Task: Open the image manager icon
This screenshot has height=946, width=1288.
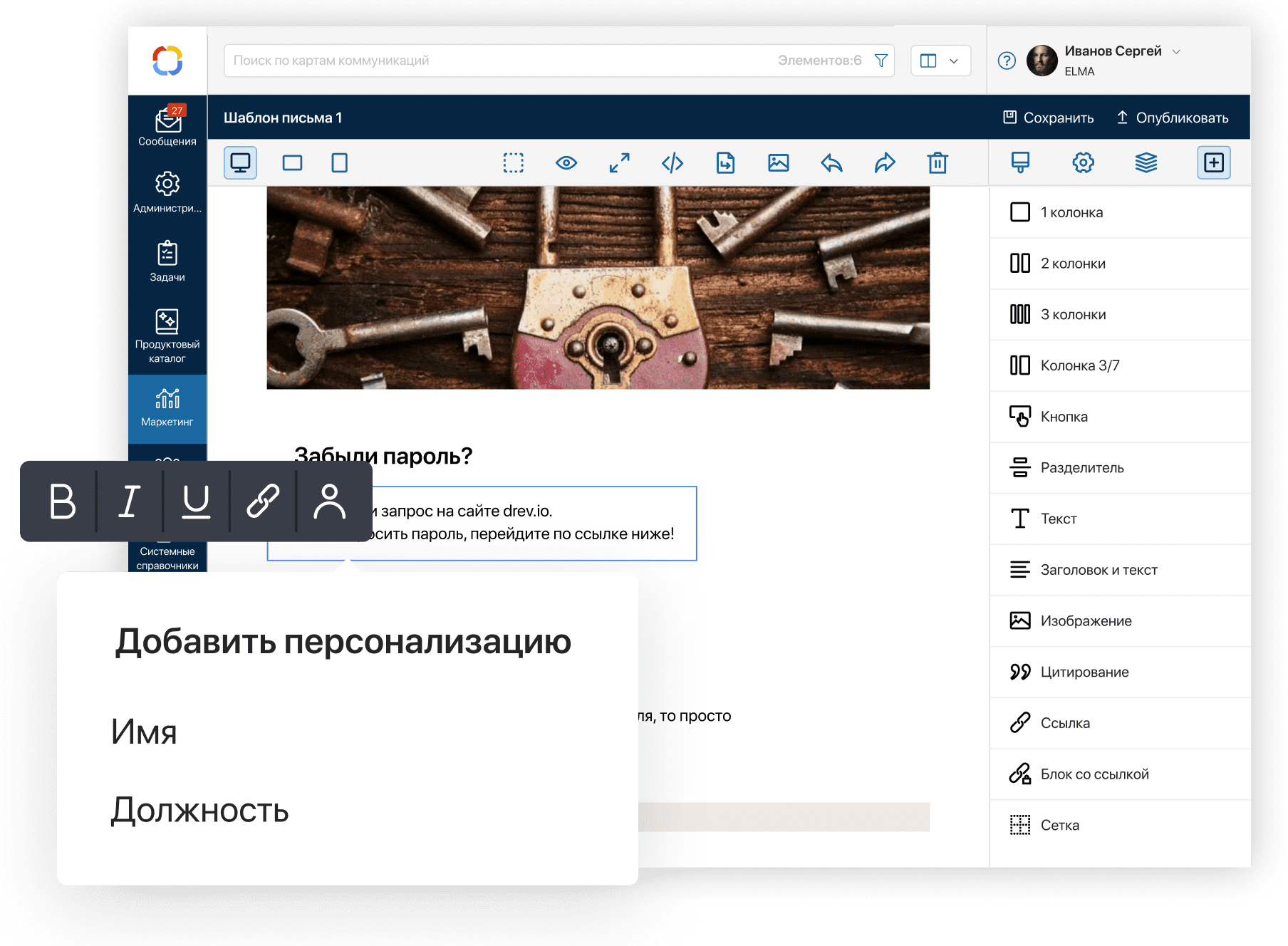Action: point(779,163)
